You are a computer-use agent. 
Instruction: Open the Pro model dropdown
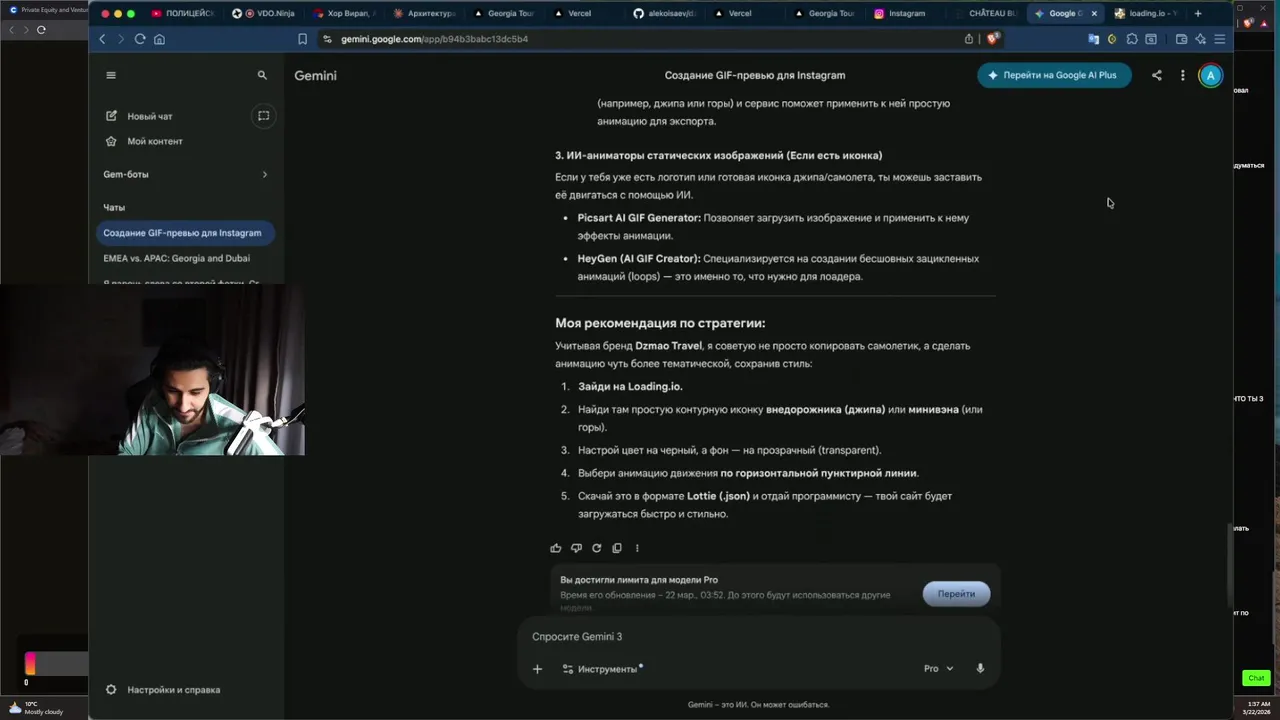point(939,669)
